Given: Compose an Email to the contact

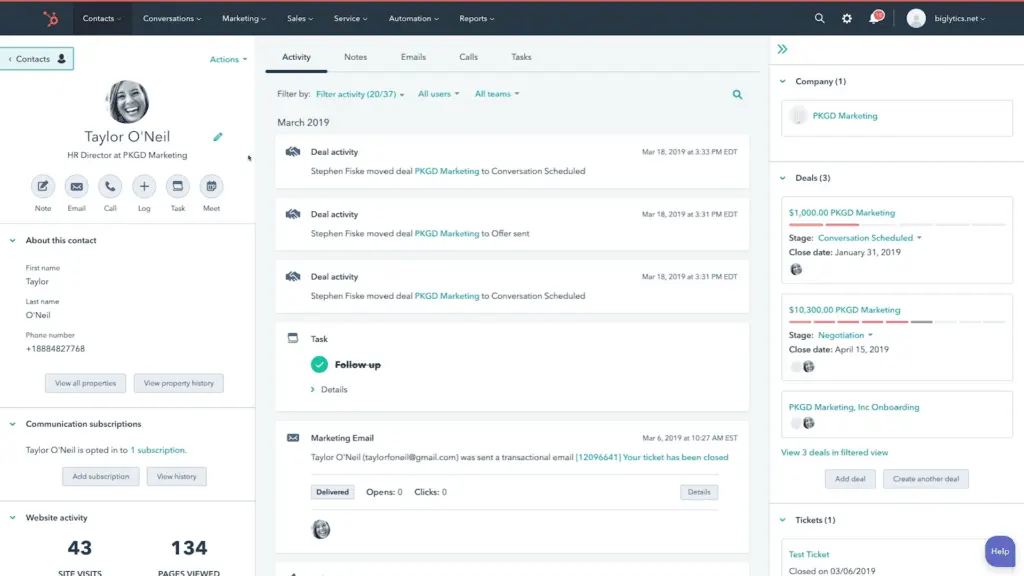Looking at the screenshot, I should click(x=76, y=186).
